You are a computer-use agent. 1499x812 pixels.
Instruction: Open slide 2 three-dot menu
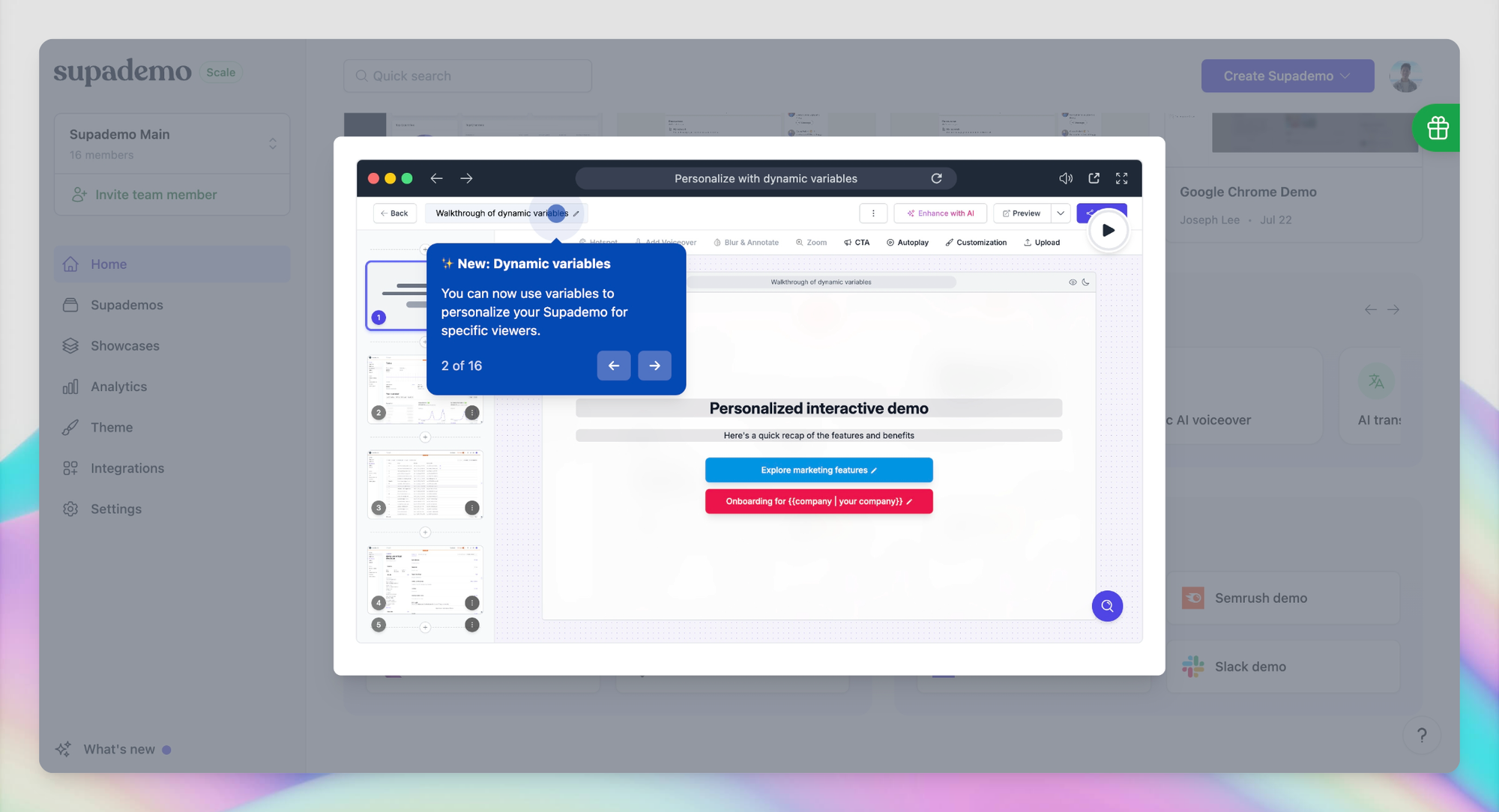[x=472, y=413]
